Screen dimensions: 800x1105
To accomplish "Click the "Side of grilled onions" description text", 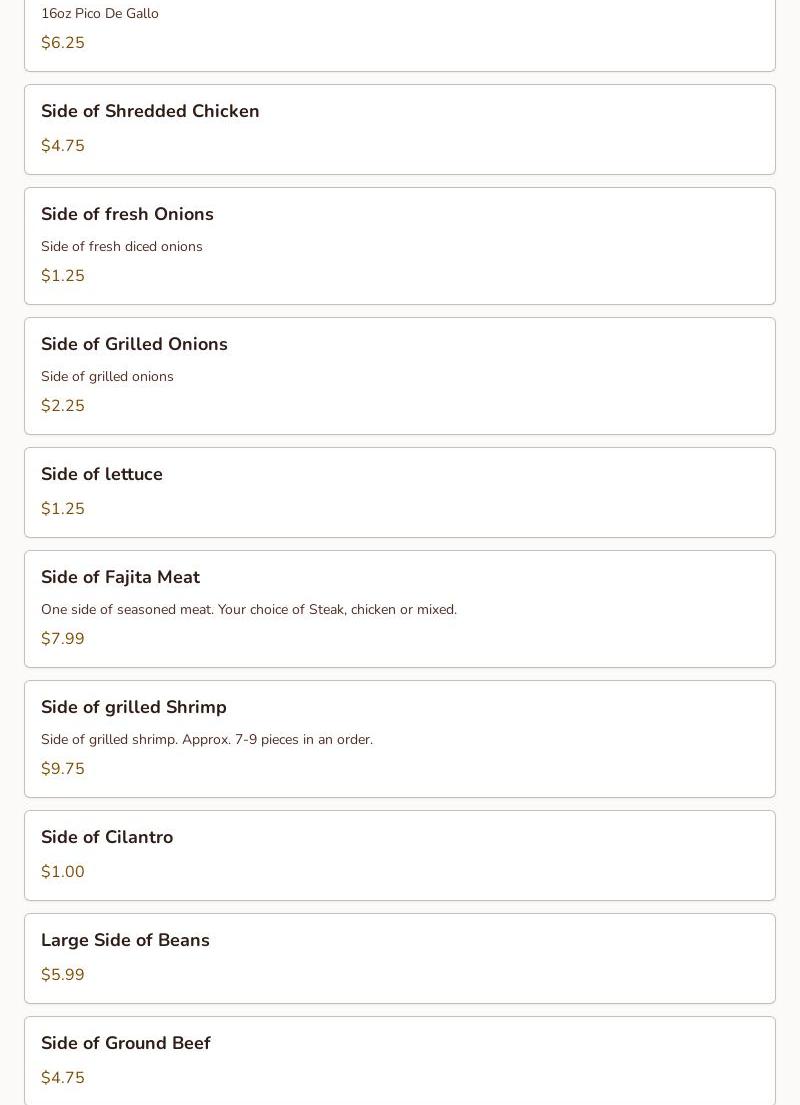I will [x=107, y=377].
